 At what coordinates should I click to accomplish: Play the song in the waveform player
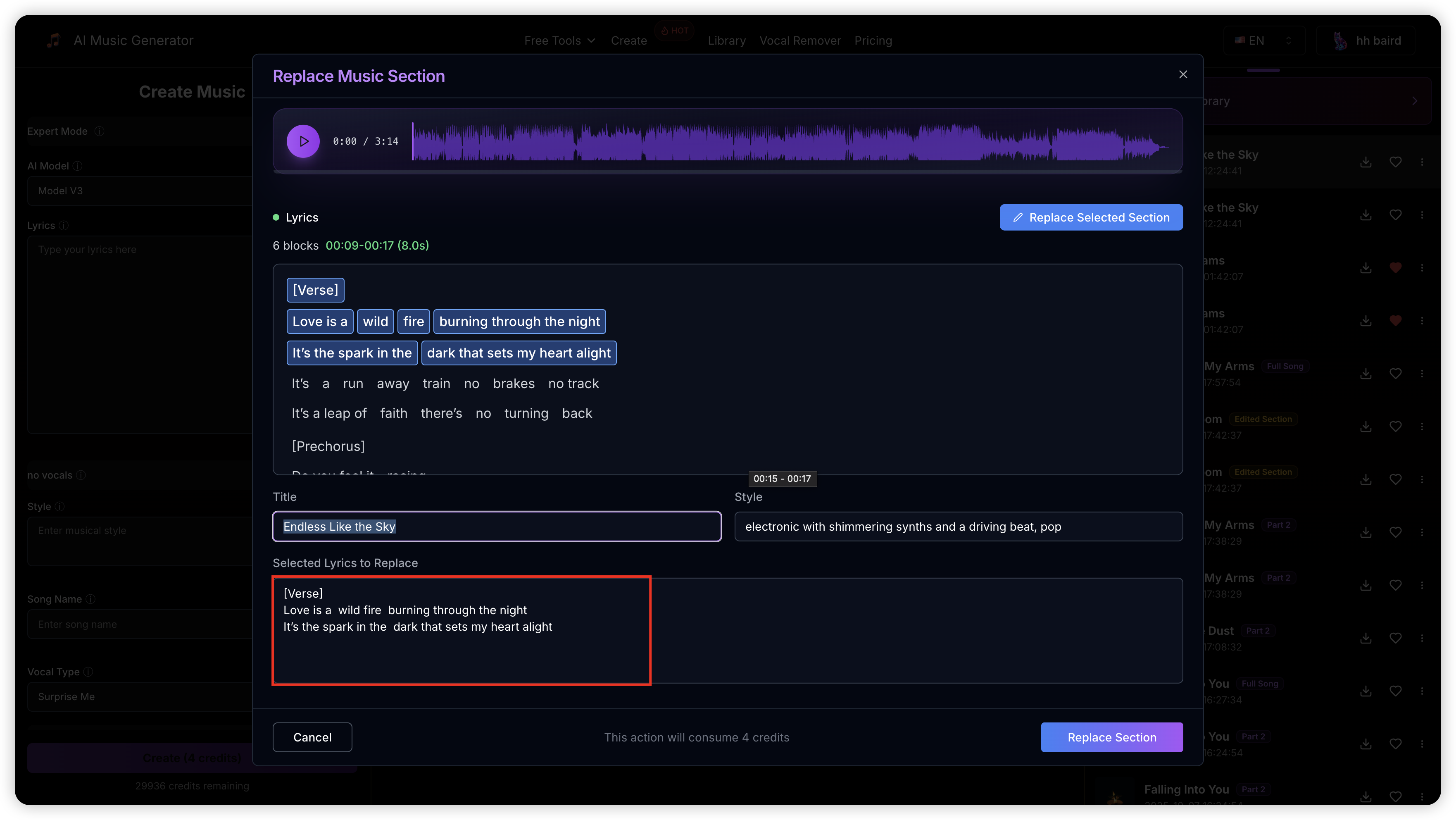[x=303, y=141]
